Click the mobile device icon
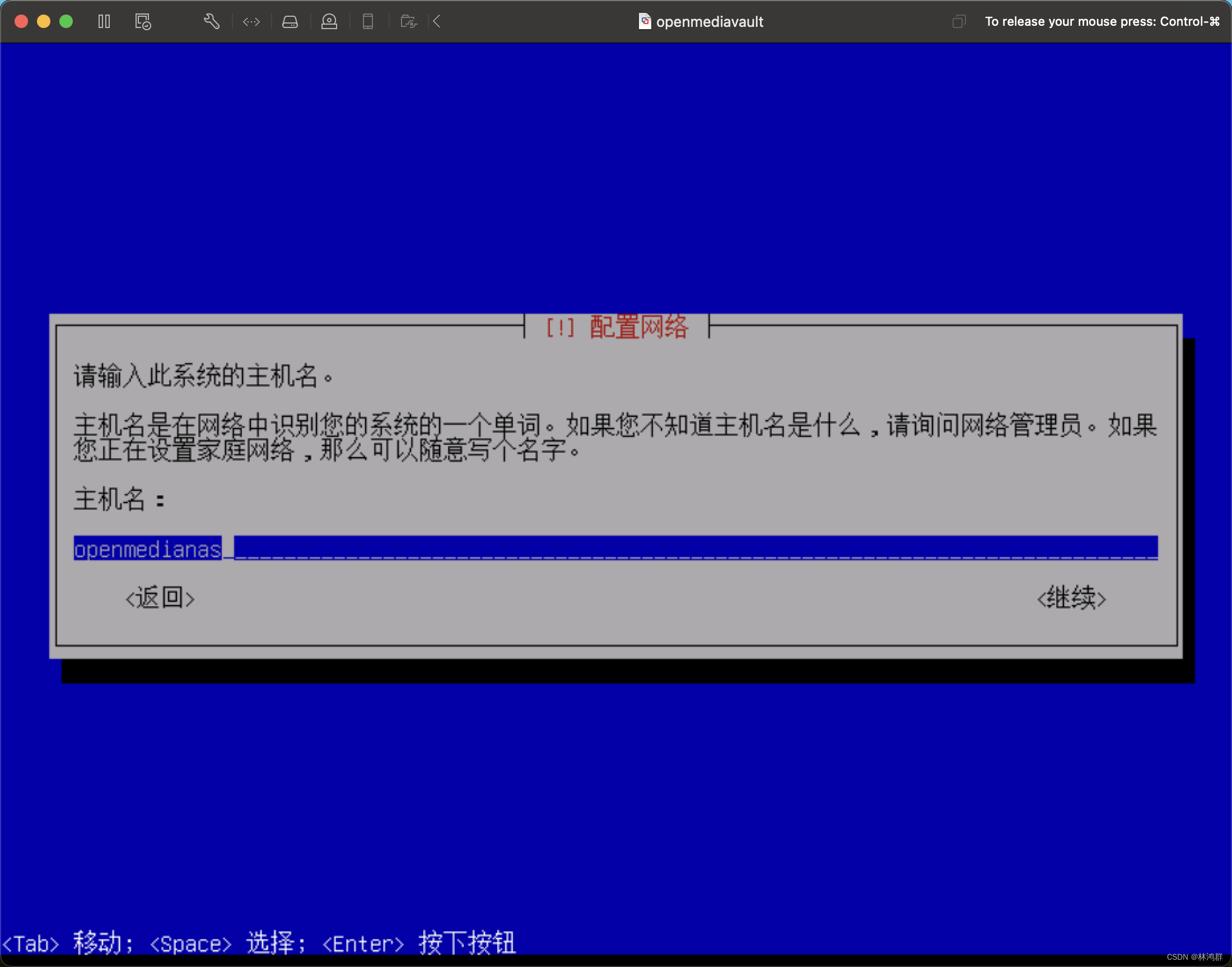The height and width of the screenshot is (967, 1232). [x=368, y=21]
